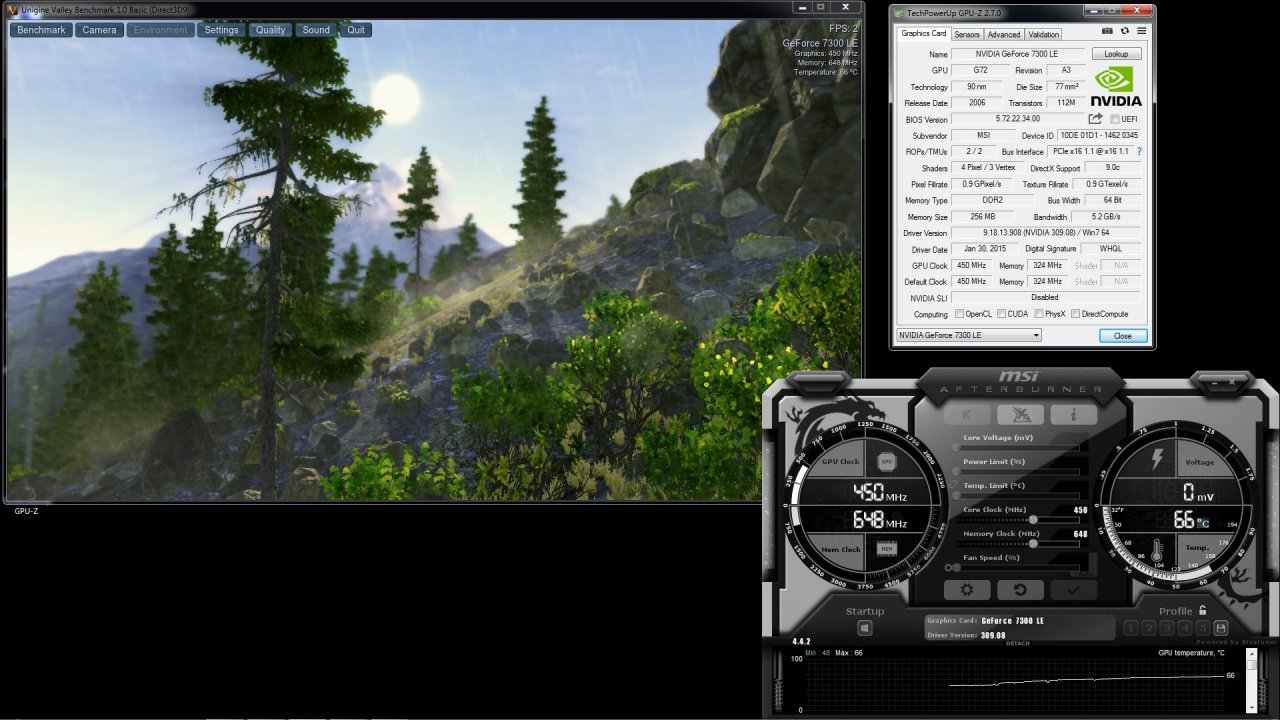The width and height of the screenshot is (1280, 720).
Task: Click the Lookup button
Action: click(1116, 54)
